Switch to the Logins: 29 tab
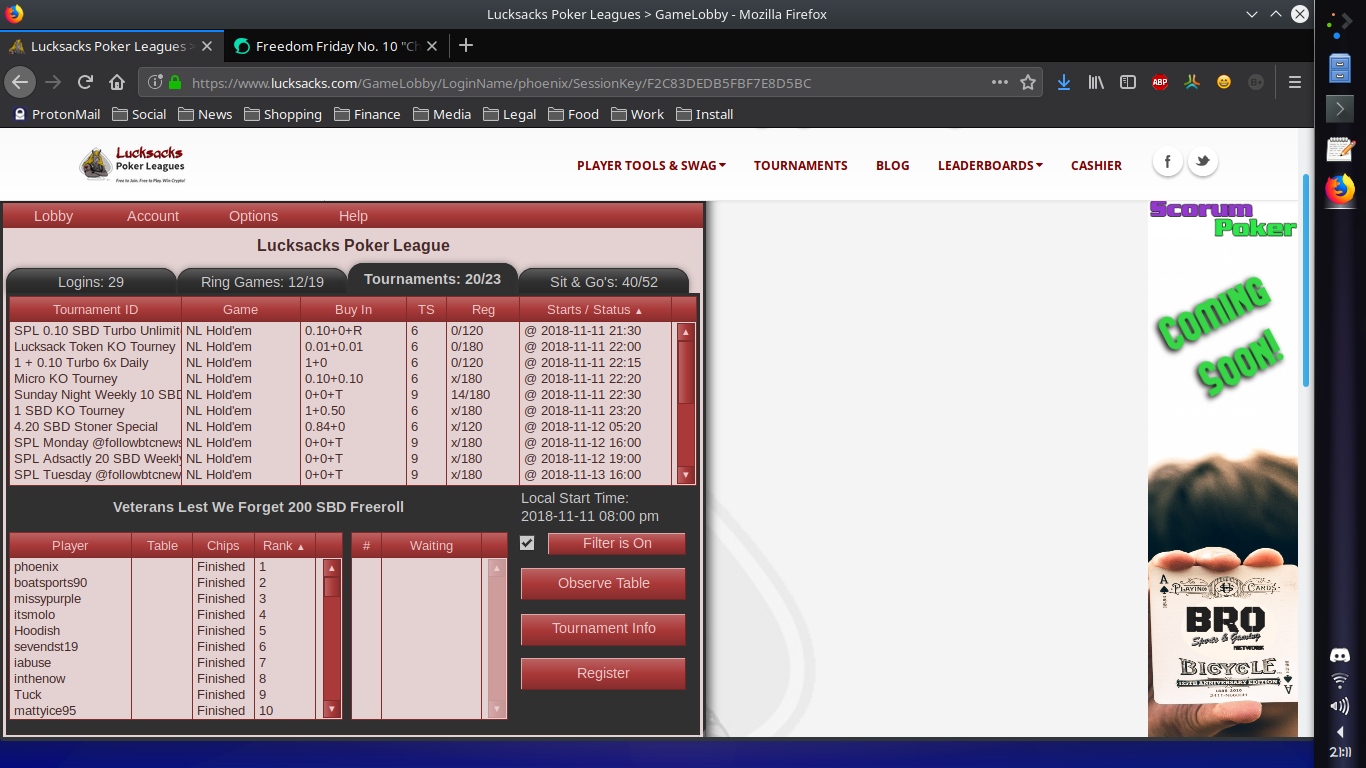1366x768 pixels. click(91, 282)
